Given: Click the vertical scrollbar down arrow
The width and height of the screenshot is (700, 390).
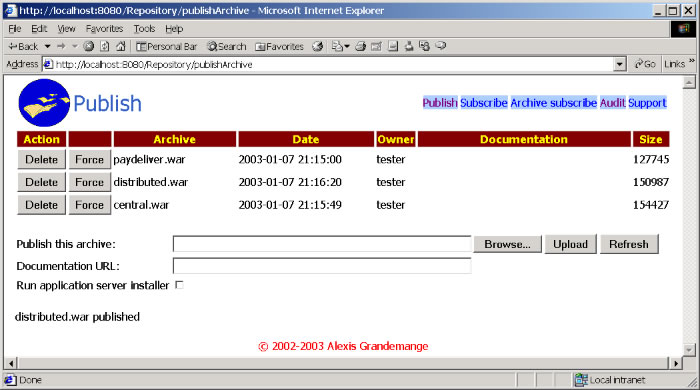Looking at the screenshot, I should (x=689, y=350).
